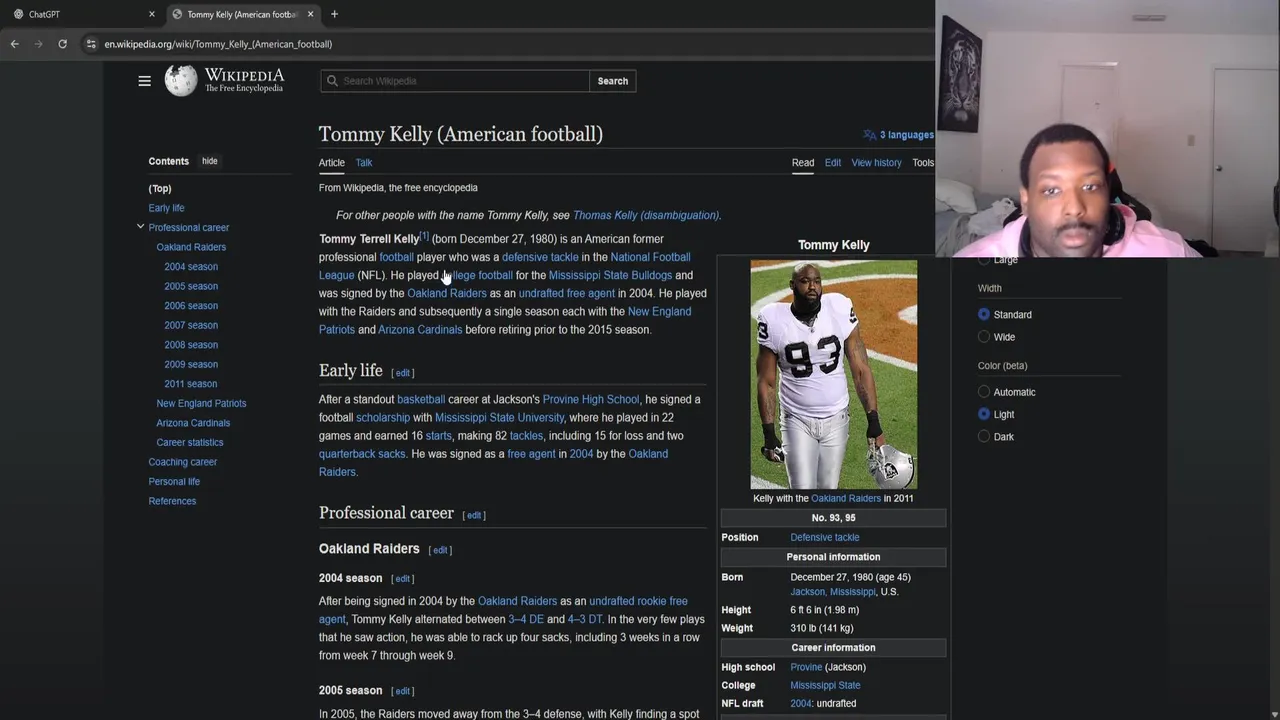Viewport: 1280px width, 720px height.
Task: Jump to Coaching career in Contents
Action: coord(183,462)
